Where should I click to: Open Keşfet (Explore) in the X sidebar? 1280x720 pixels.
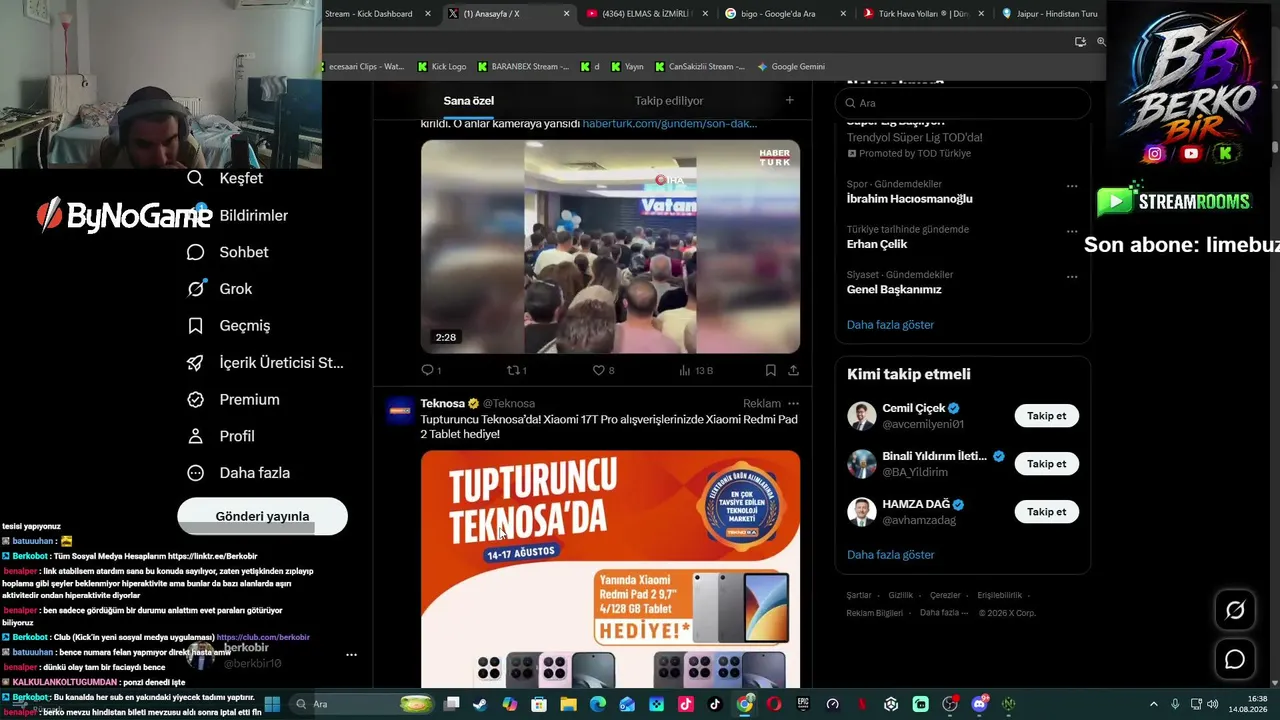point(225,178)
